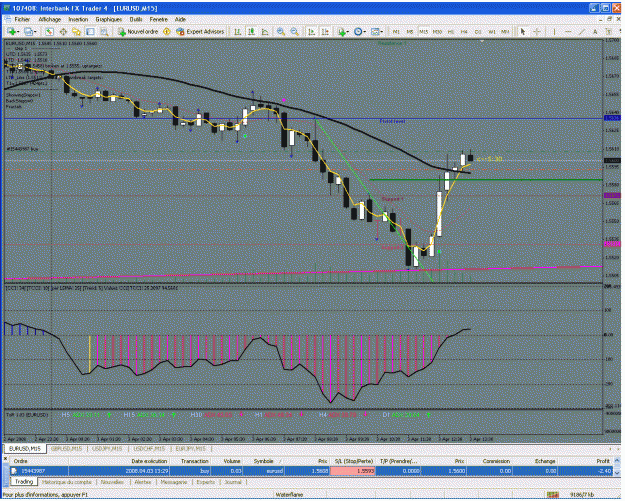Expand the periodicity clock dropdown arrow
The width and height of the screenshot is (625, 501).
coord(364,32)
